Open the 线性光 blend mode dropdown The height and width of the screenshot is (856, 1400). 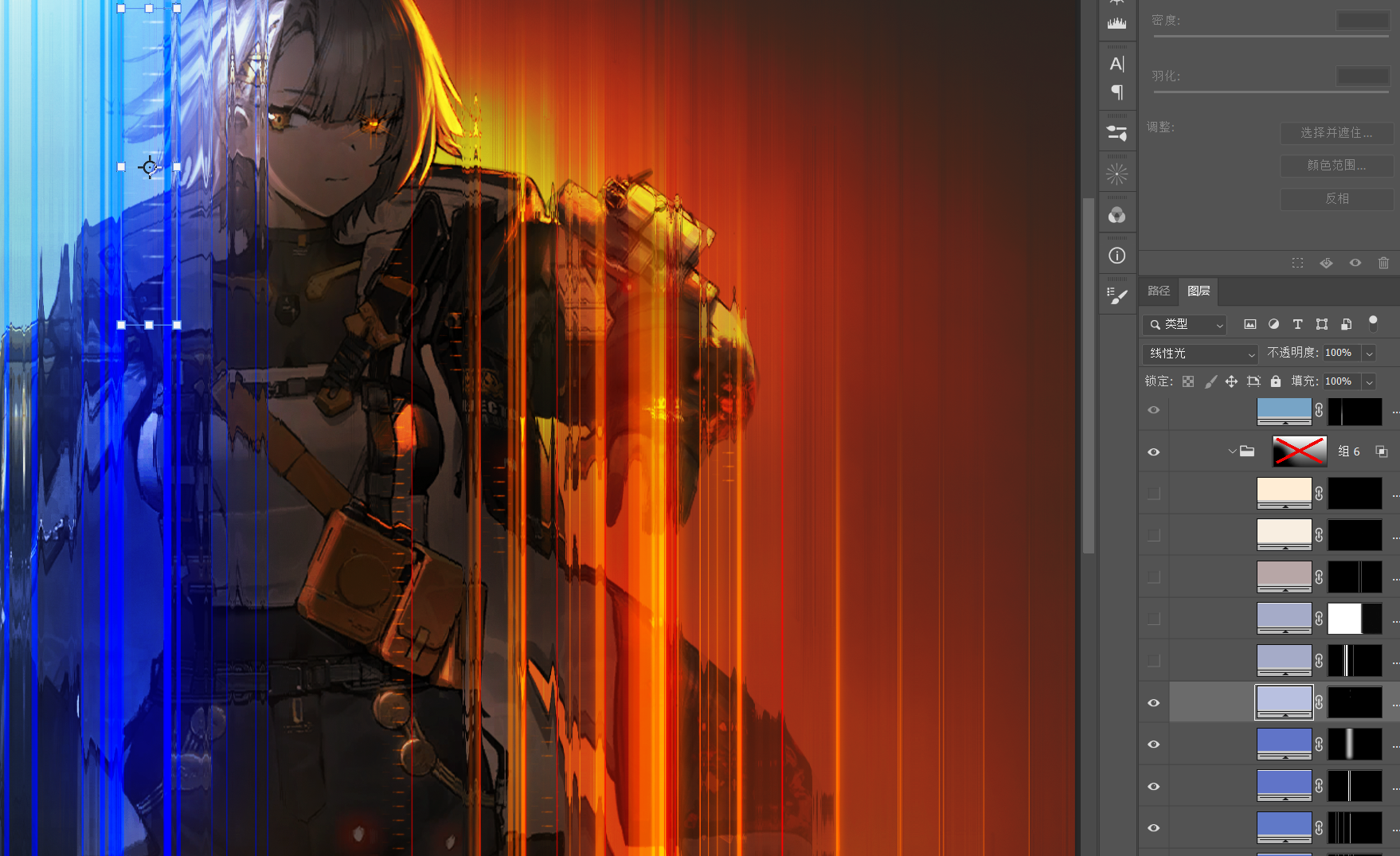pyautogui.click(x=1200, y=354)
